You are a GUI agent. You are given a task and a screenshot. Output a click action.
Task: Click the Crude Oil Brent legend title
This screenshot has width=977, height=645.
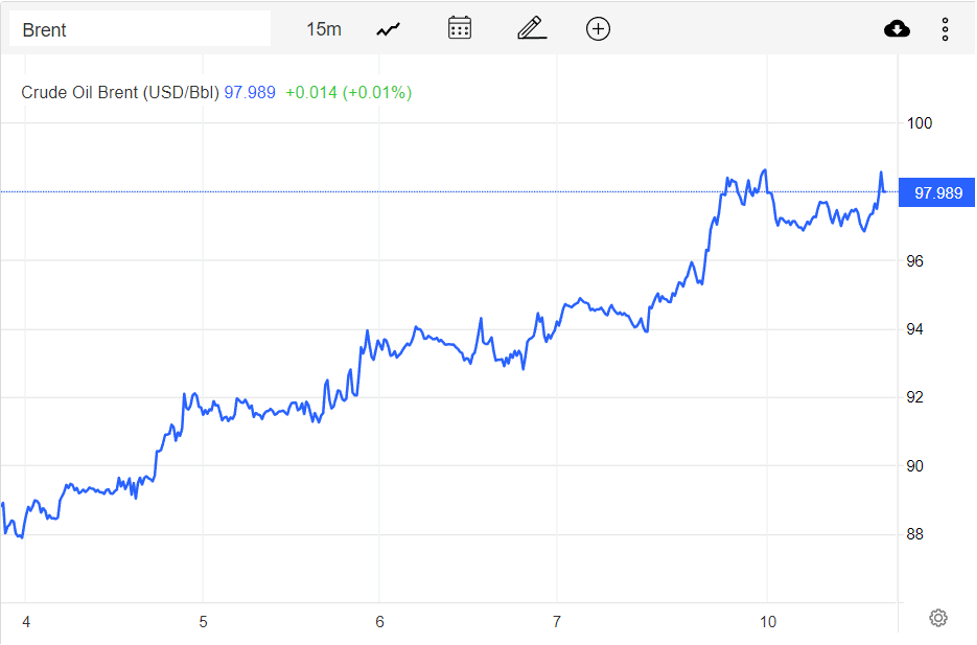(120, 93)
